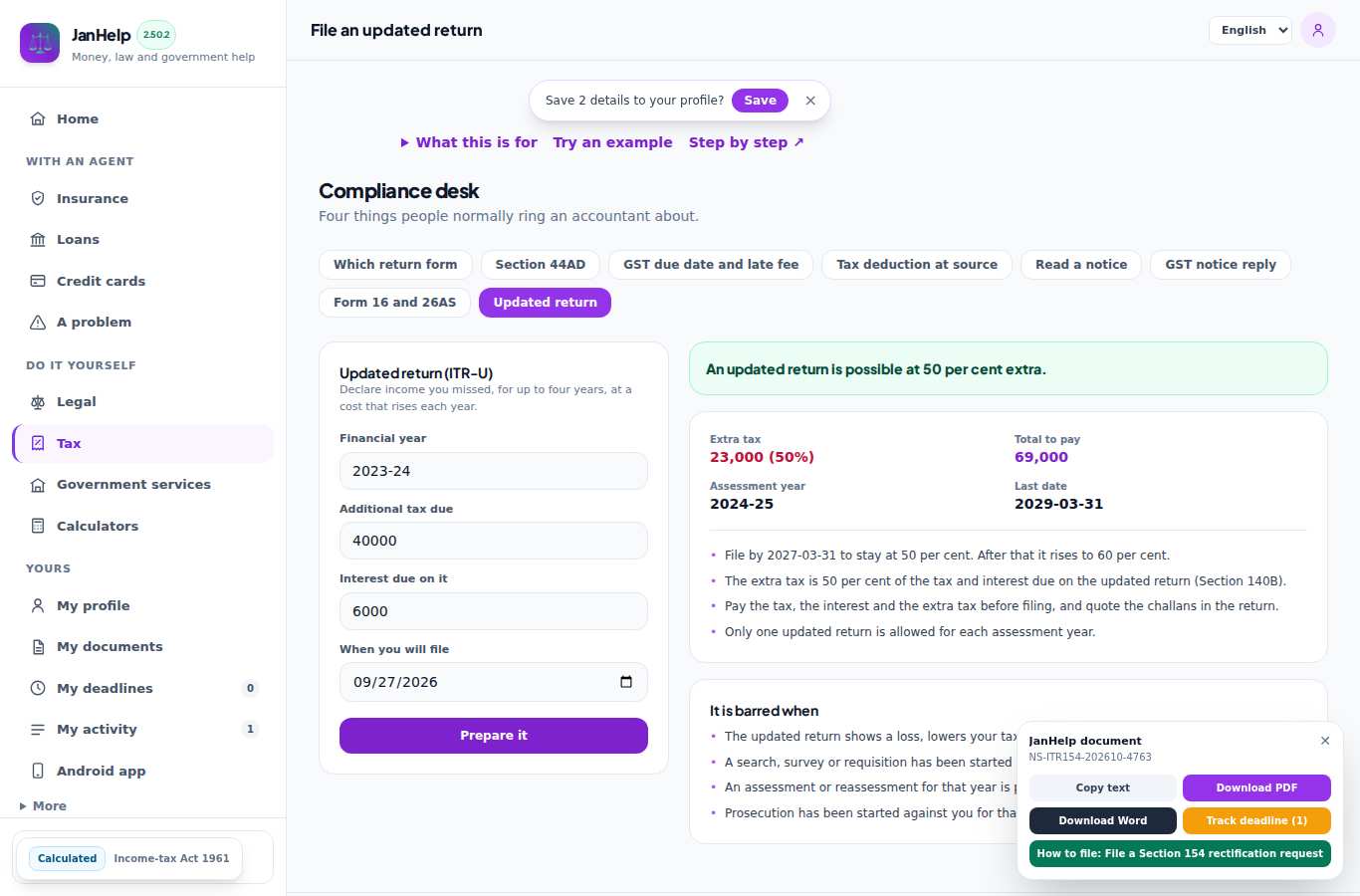The height and width of the screenshot is (896, 1360).
Task: Click the My profile person icon
Action: click(x=38, y=605)
